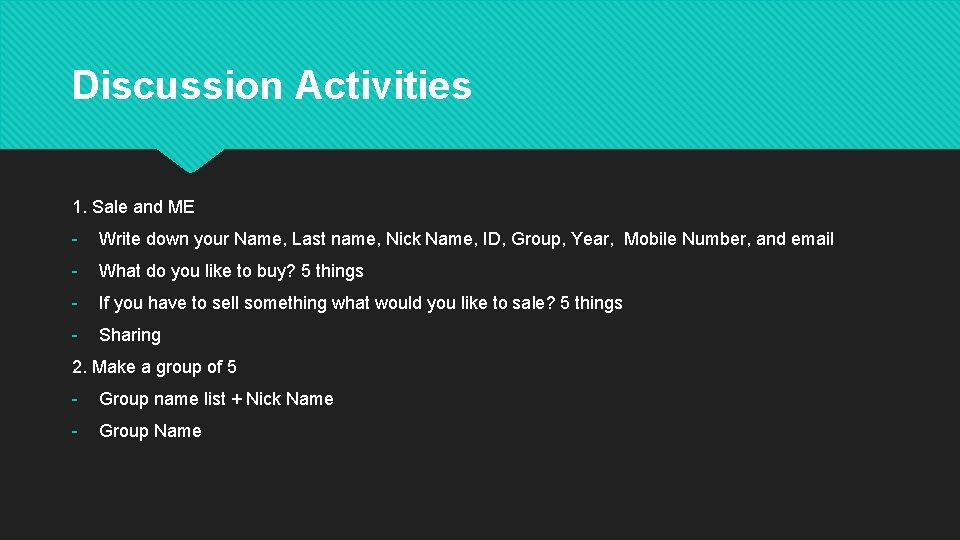Click the dash bullet before 'Sharing'

point(75,336)
